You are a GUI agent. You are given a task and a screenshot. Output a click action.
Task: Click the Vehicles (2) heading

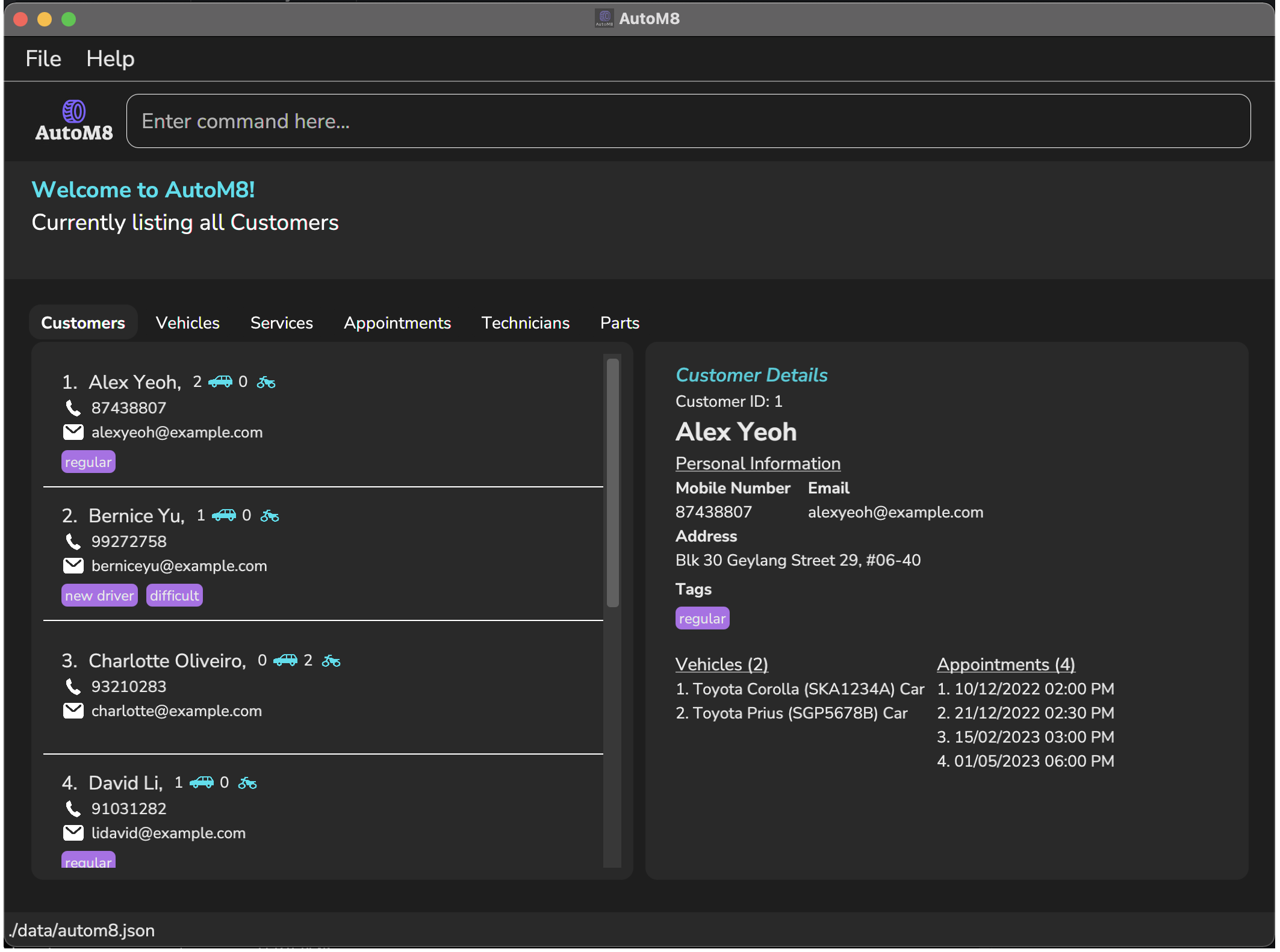click(x=722, y=664)
